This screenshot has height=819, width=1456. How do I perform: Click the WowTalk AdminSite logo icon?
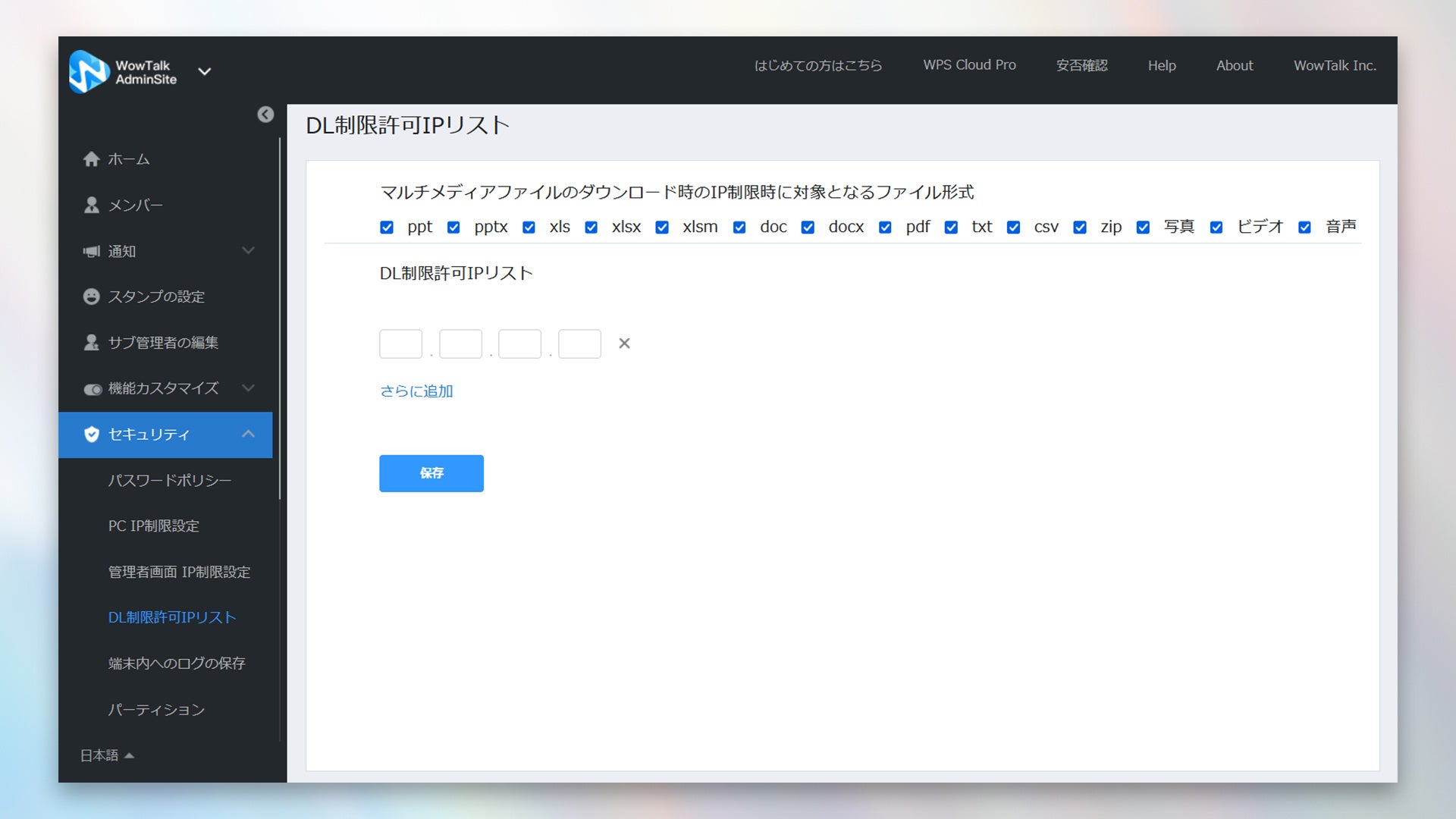pyautogui.click(x=89, y=71)
